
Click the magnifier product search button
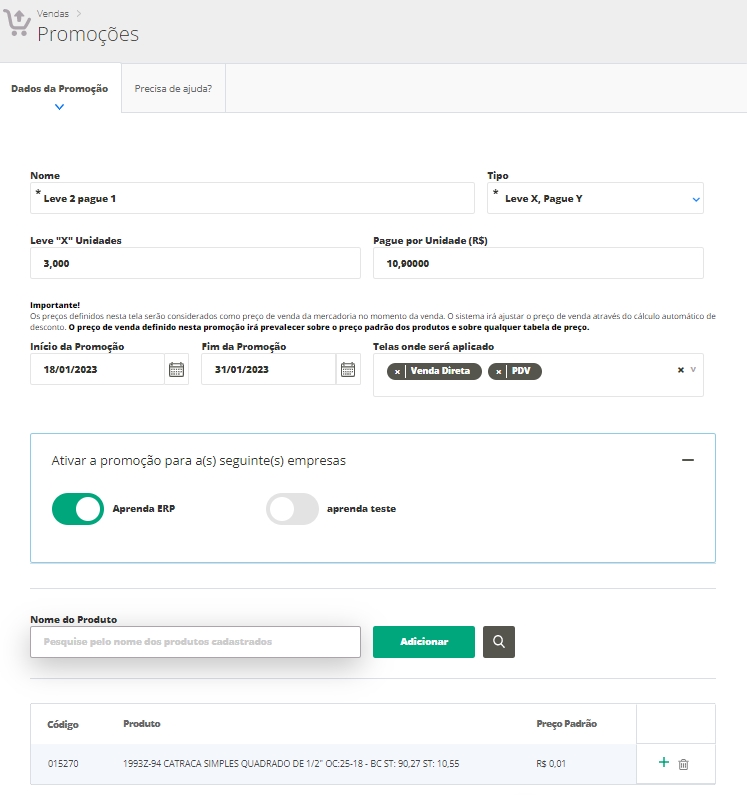(498, 642)
